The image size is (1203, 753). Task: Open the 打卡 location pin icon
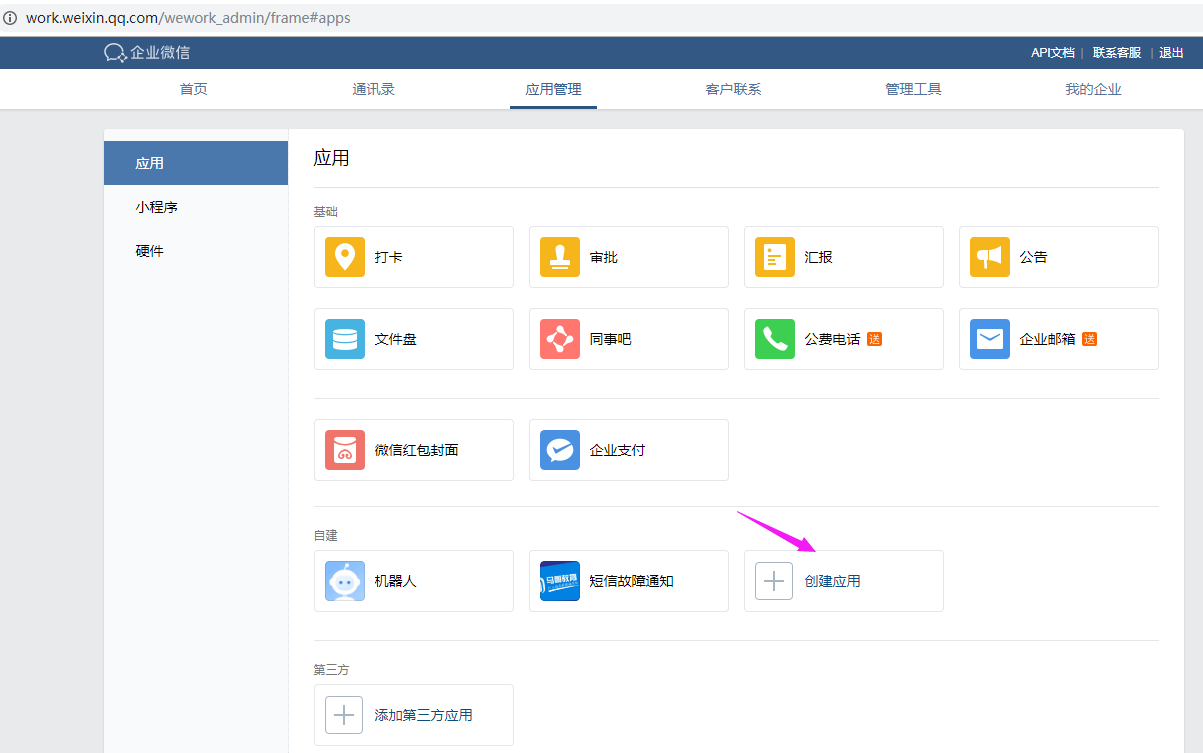[345, 257]
